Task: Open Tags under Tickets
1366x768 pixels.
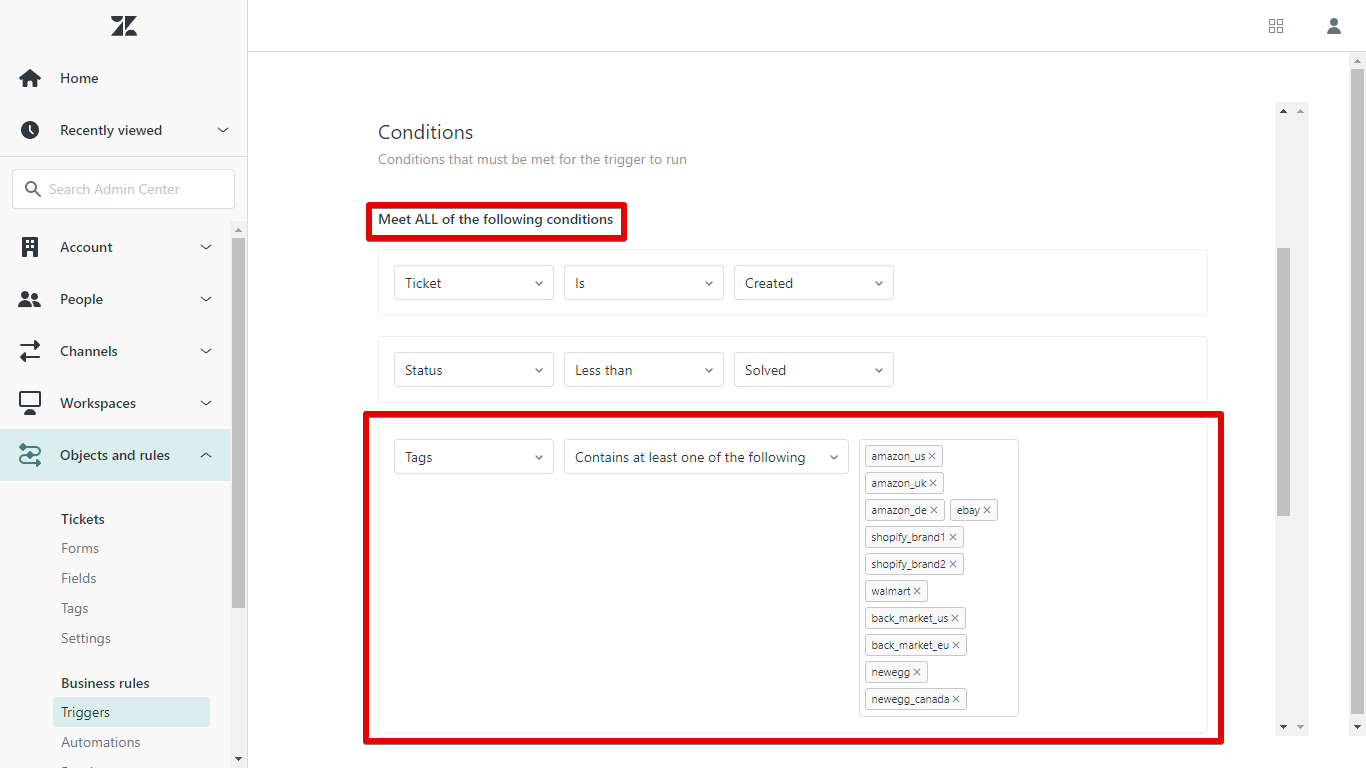Action: pos(75,608)
